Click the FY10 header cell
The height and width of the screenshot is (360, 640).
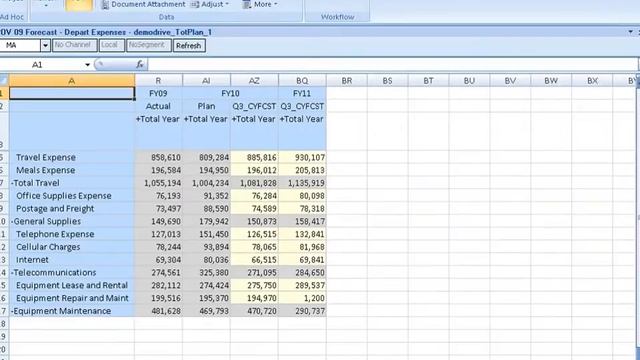click(230, 93)
